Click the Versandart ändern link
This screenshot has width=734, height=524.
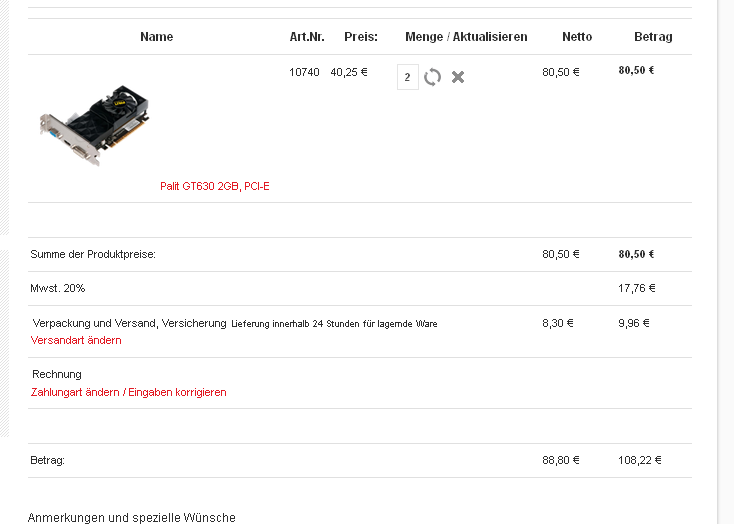pyautogui.click(x=76, y=340)
